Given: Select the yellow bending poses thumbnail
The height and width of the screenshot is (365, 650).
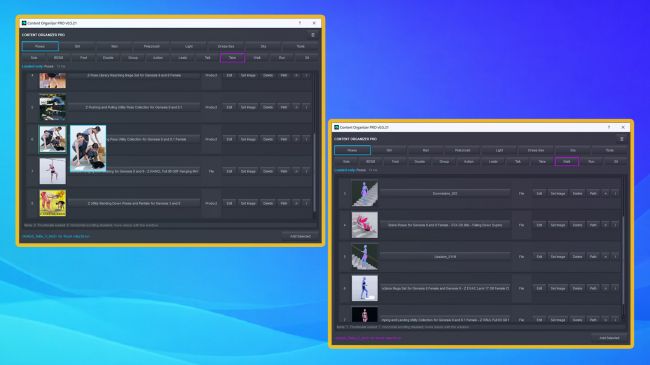Looking at the screenshot, I should coord(53,203).
